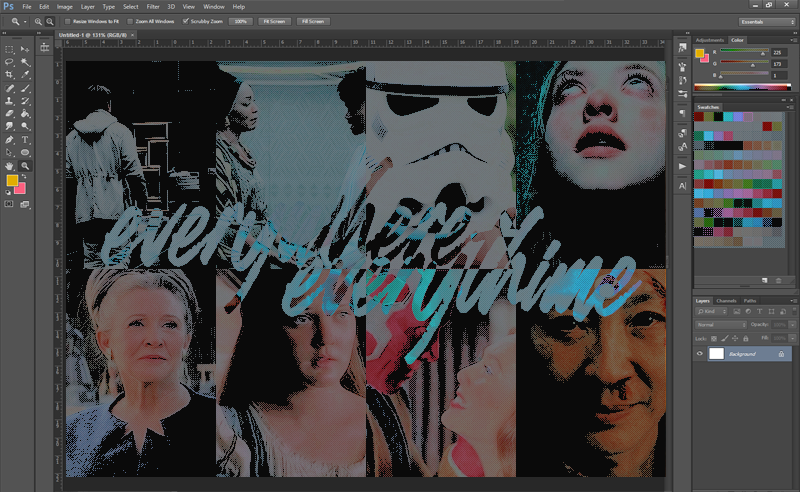Enable Resize Windows to Fit checkbox
The image size is (800, 492).
(67, 21)
